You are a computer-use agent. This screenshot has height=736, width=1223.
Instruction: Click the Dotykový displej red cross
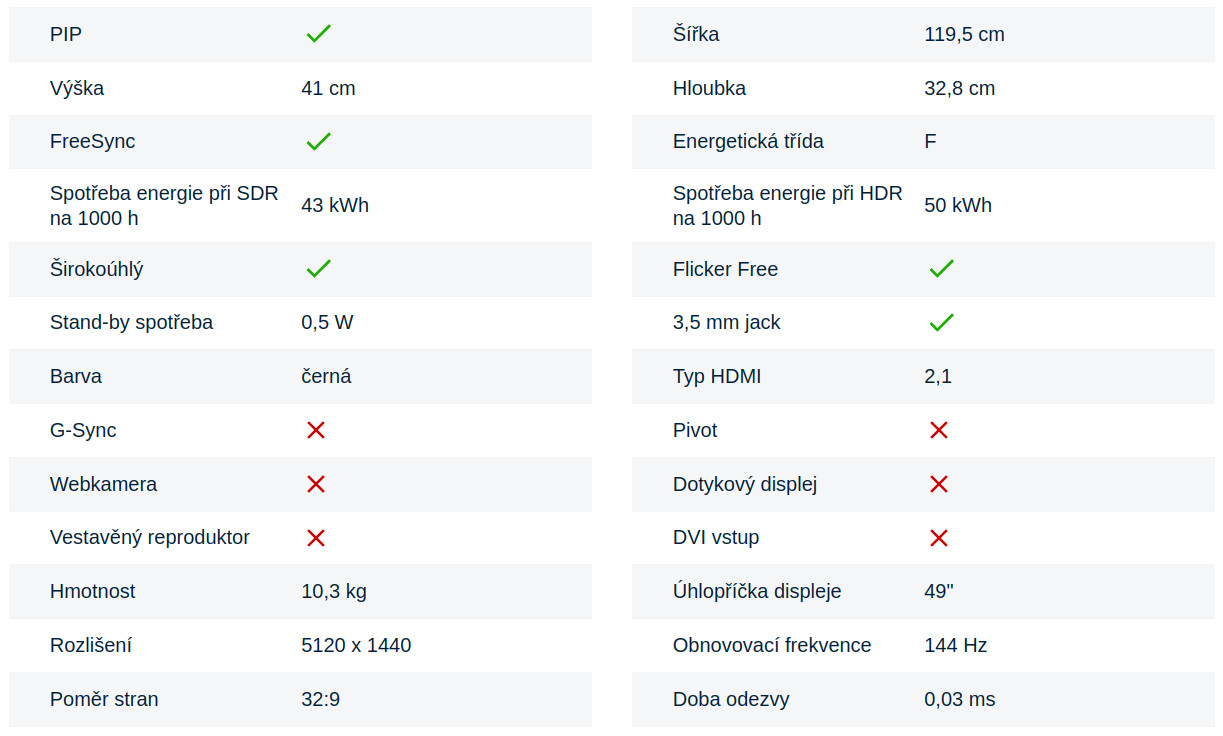pyautogui.click(x=939, y=484)
